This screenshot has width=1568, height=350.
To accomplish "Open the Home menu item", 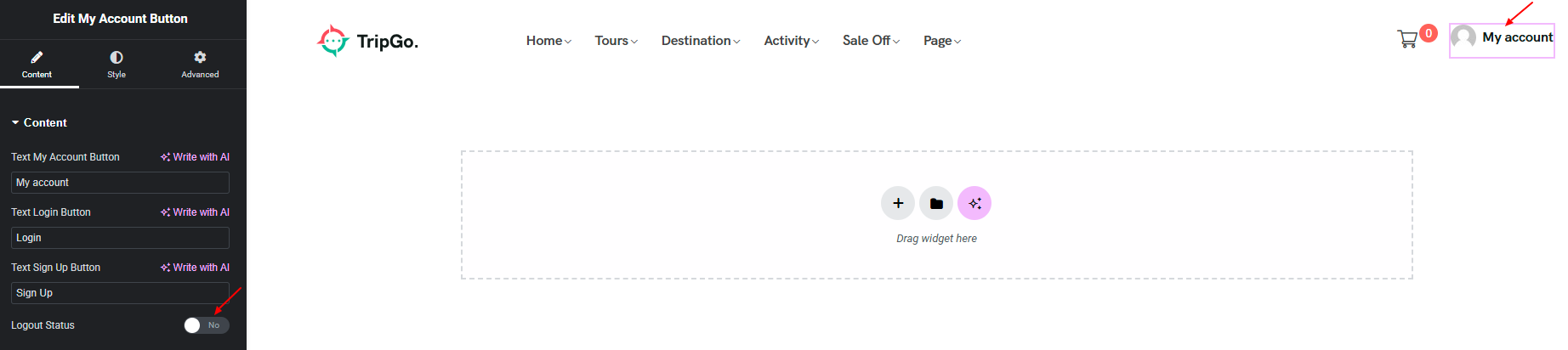I will [x=548, y=41].
